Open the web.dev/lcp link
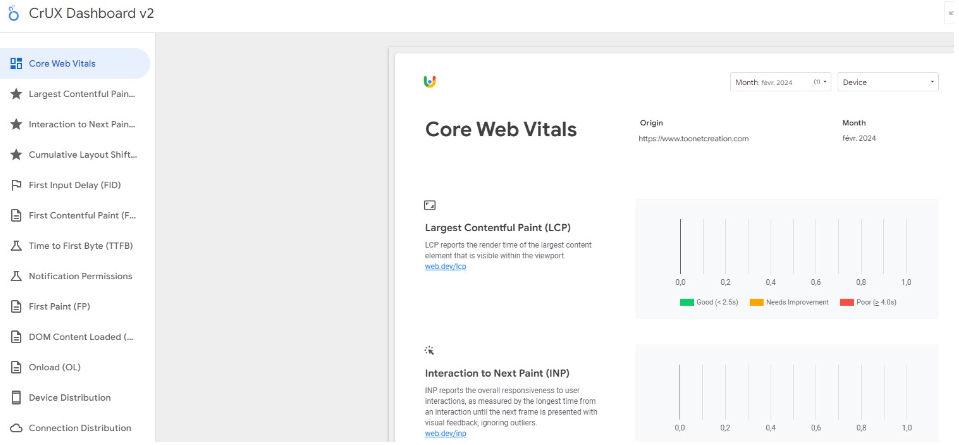 [446, 266]
